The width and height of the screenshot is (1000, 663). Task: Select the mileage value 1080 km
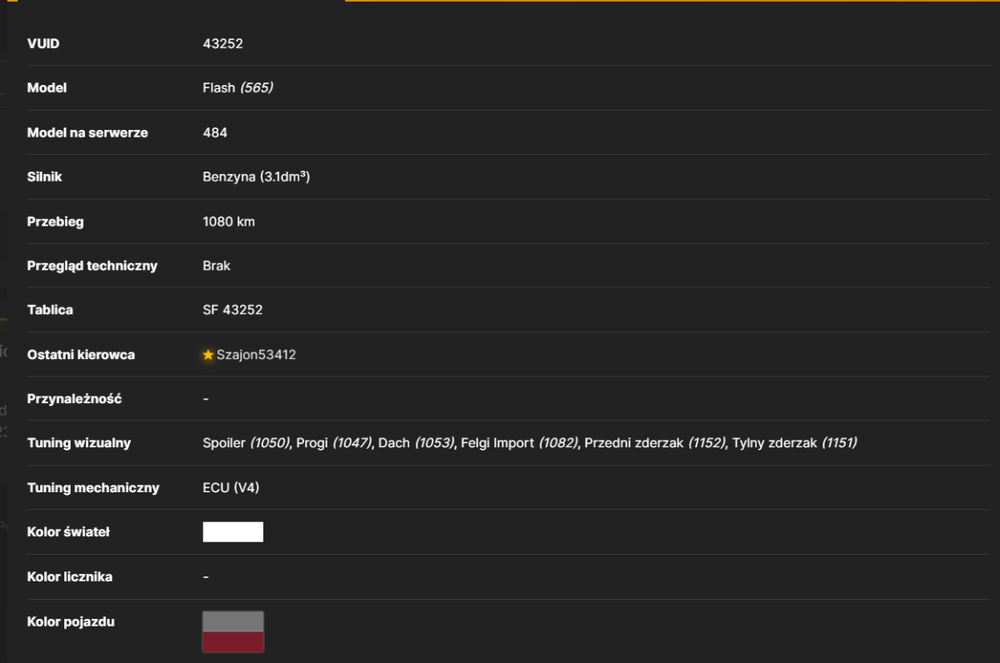228,222
